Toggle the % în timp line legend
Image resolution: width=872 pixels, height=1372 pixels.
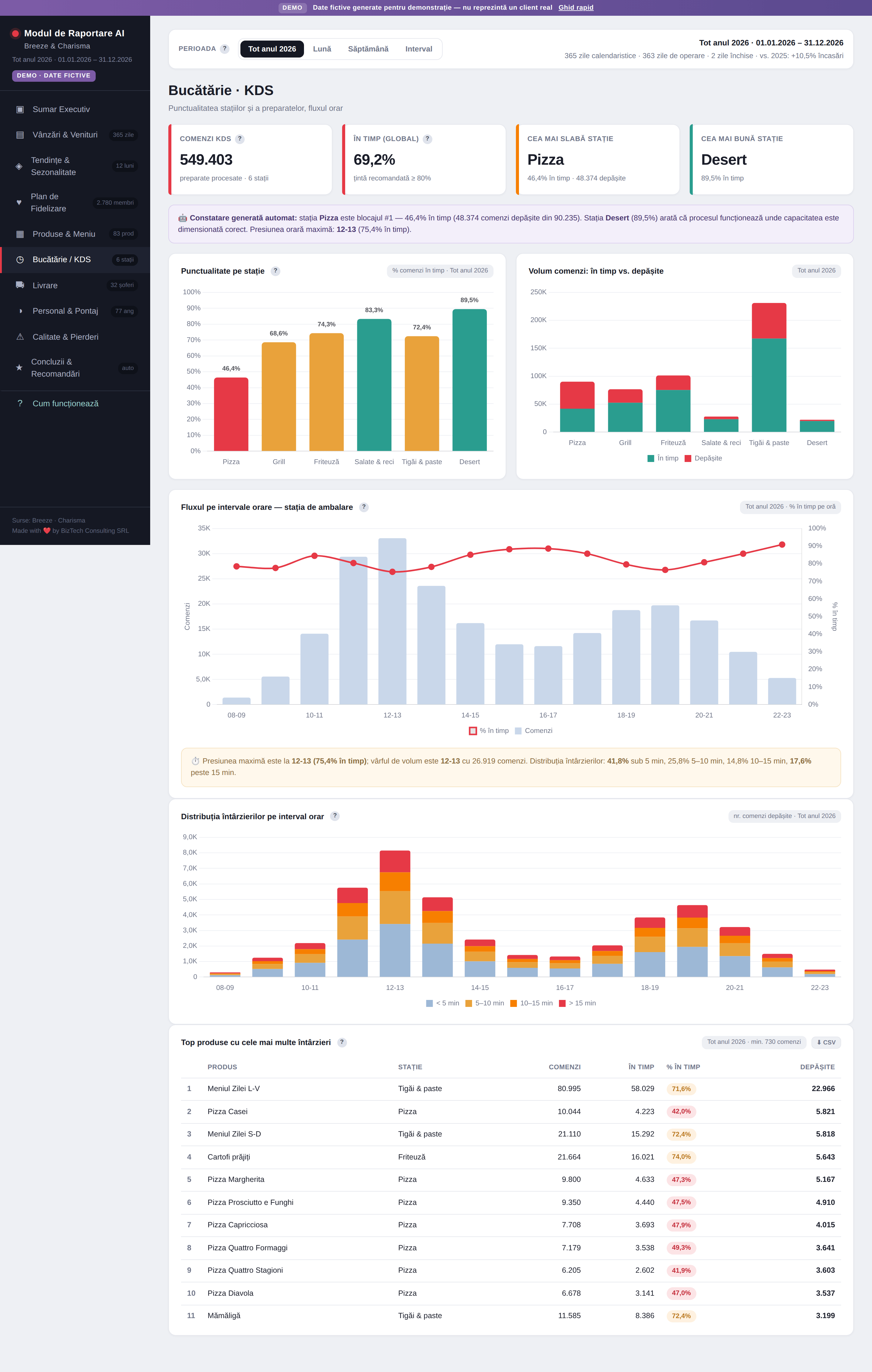[x=489, y=731]
